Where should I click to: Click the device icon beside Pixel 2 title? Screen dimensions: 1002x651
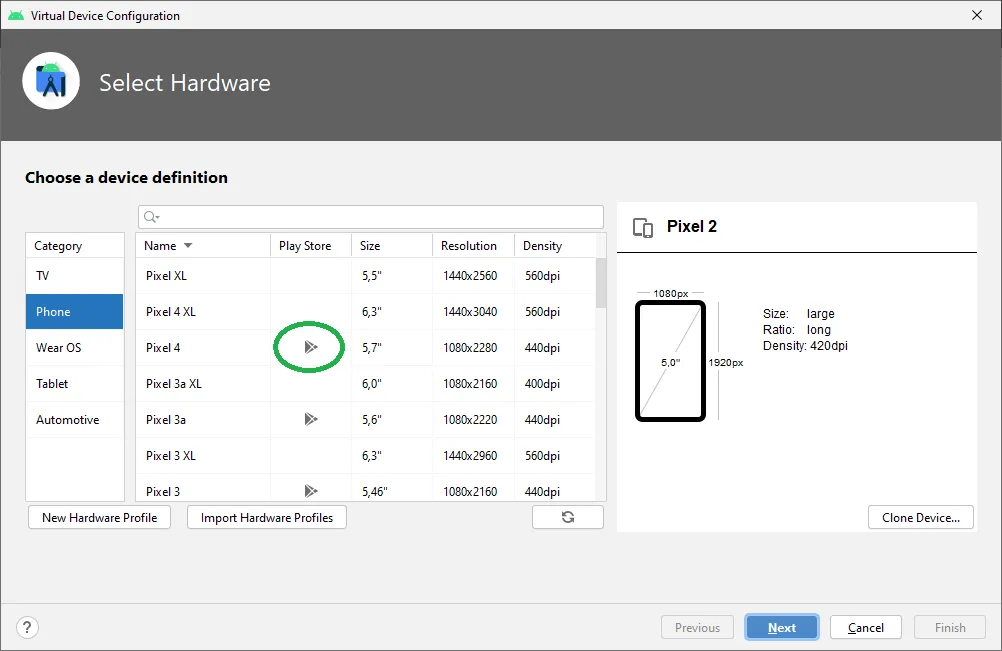(x=643, y=227)
